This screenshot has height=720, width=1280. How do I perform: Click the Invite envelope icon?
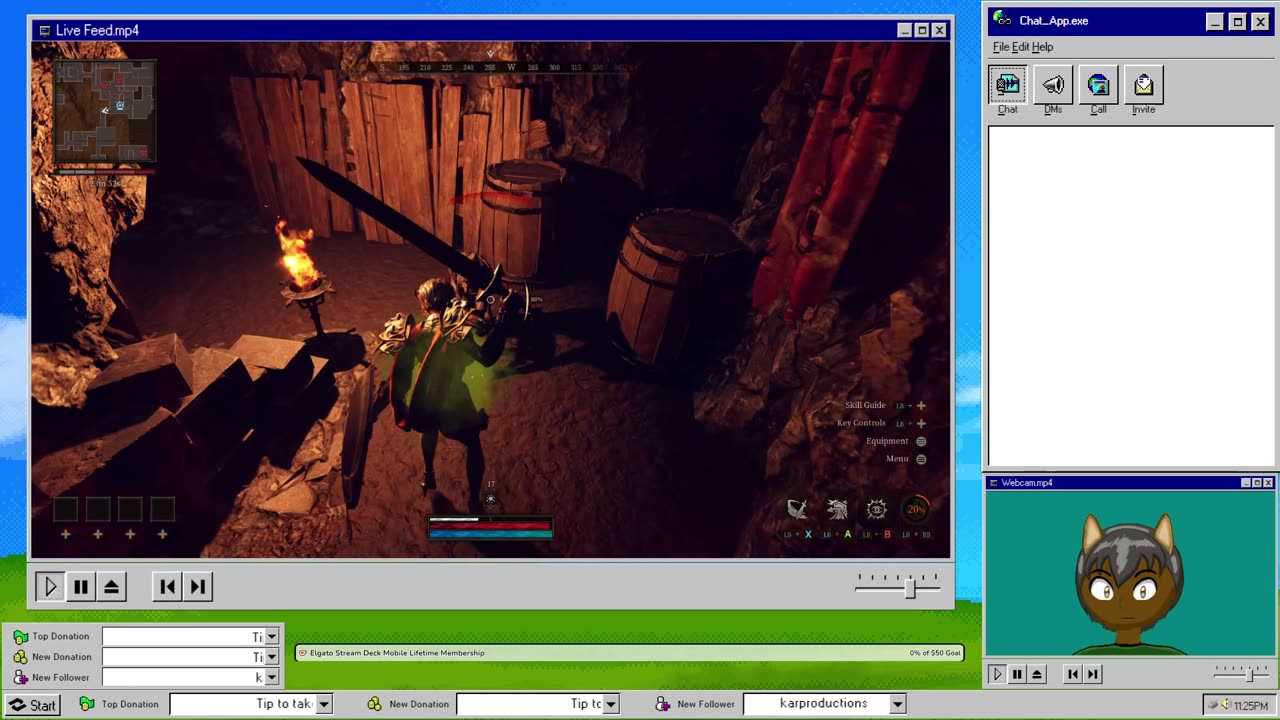(1144, 85)
